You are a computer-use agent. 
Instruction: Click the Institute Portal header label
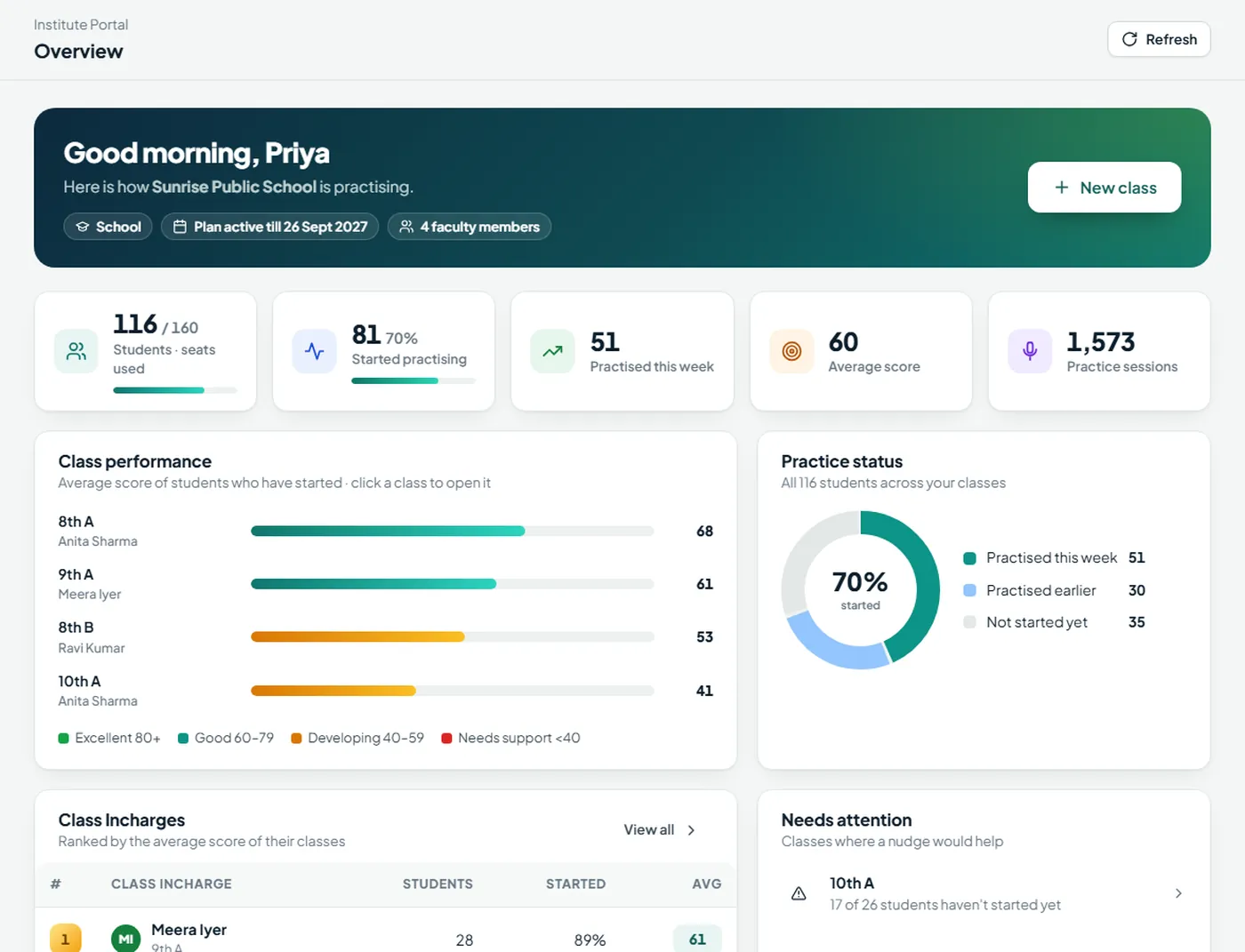pos(81,25)
